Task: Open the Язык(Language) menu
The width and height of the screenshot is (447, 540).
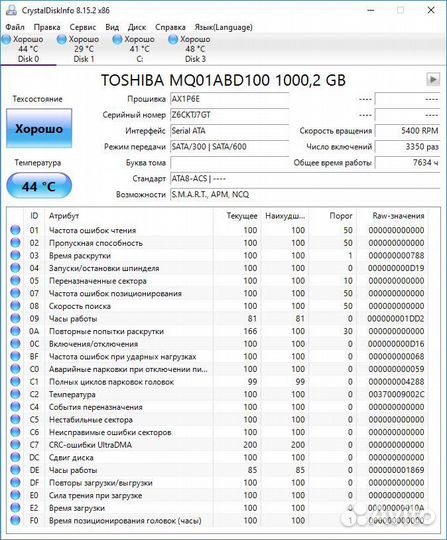Action: (224, 27)
